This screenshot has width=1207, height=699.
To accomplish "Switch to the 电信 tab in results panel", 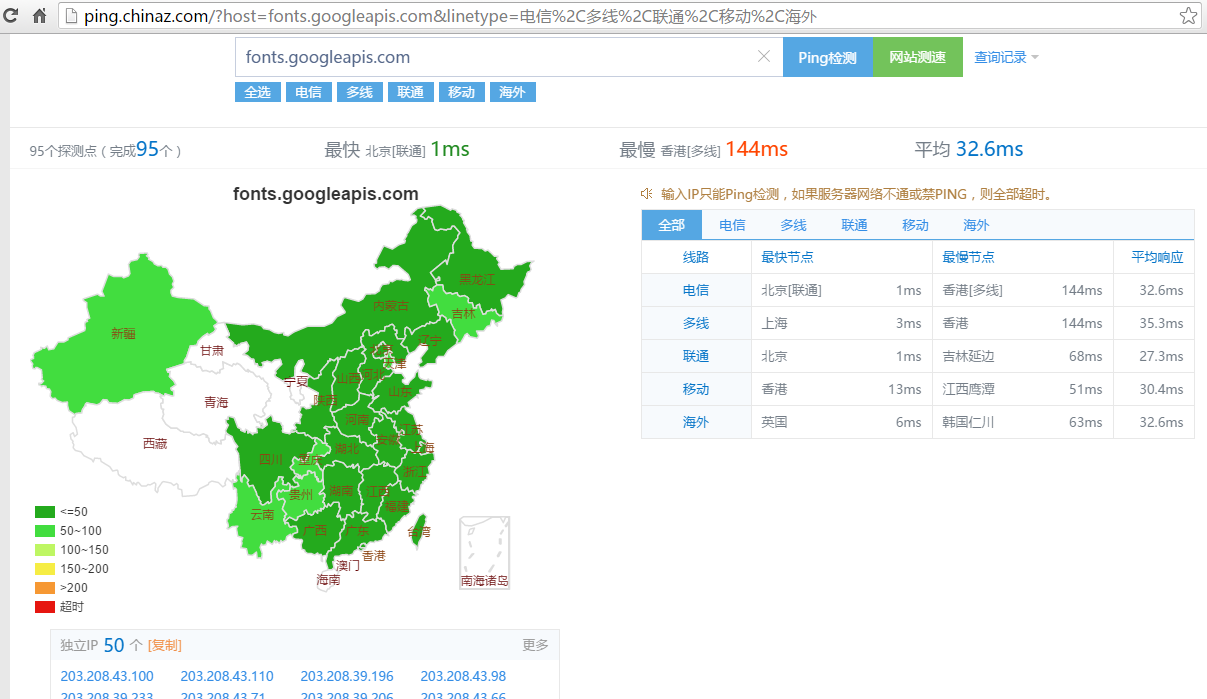I will [x=732, y=225].
